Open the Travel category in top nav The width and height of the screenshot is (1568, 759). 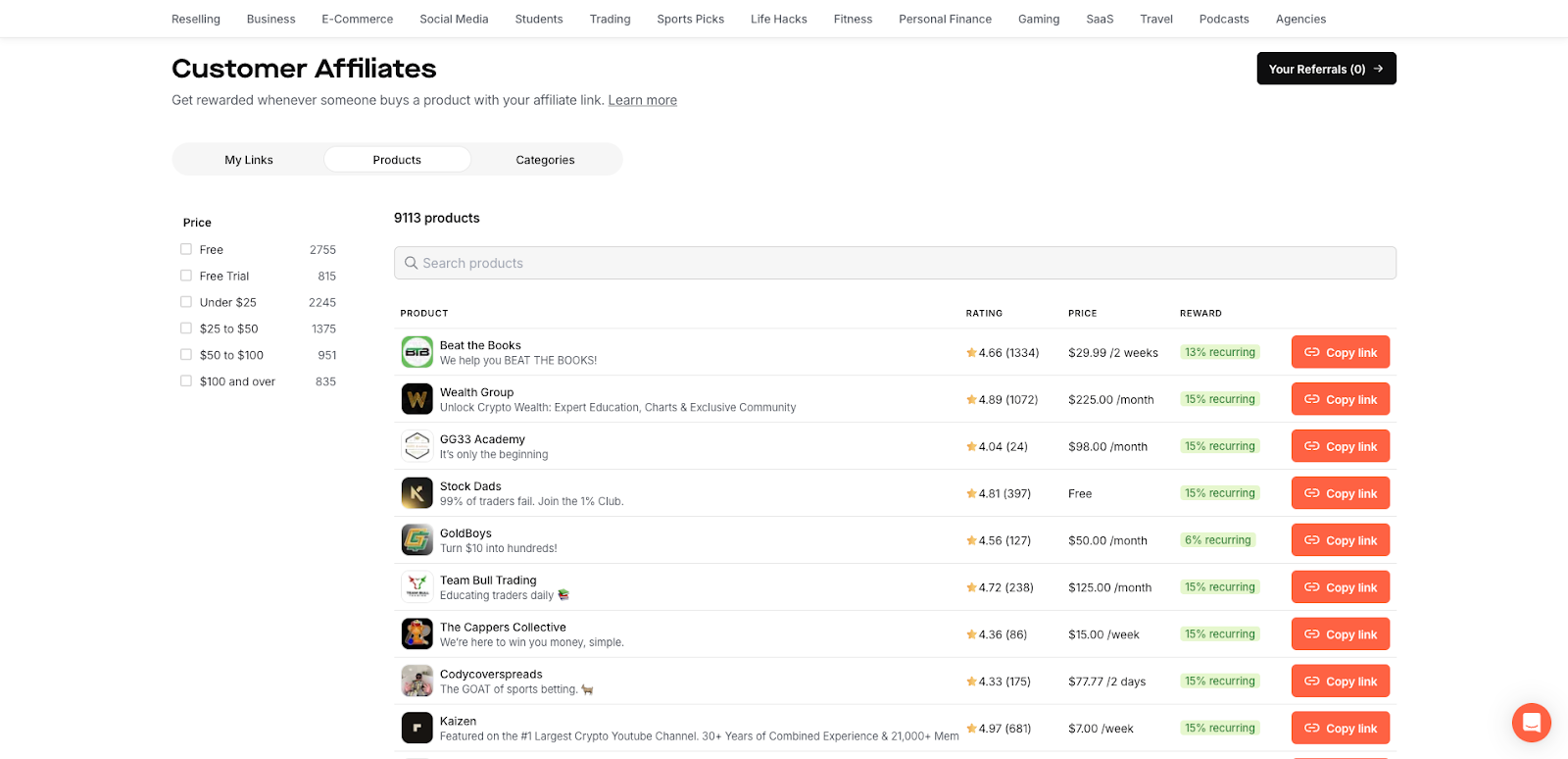[x=1156, y=19]
